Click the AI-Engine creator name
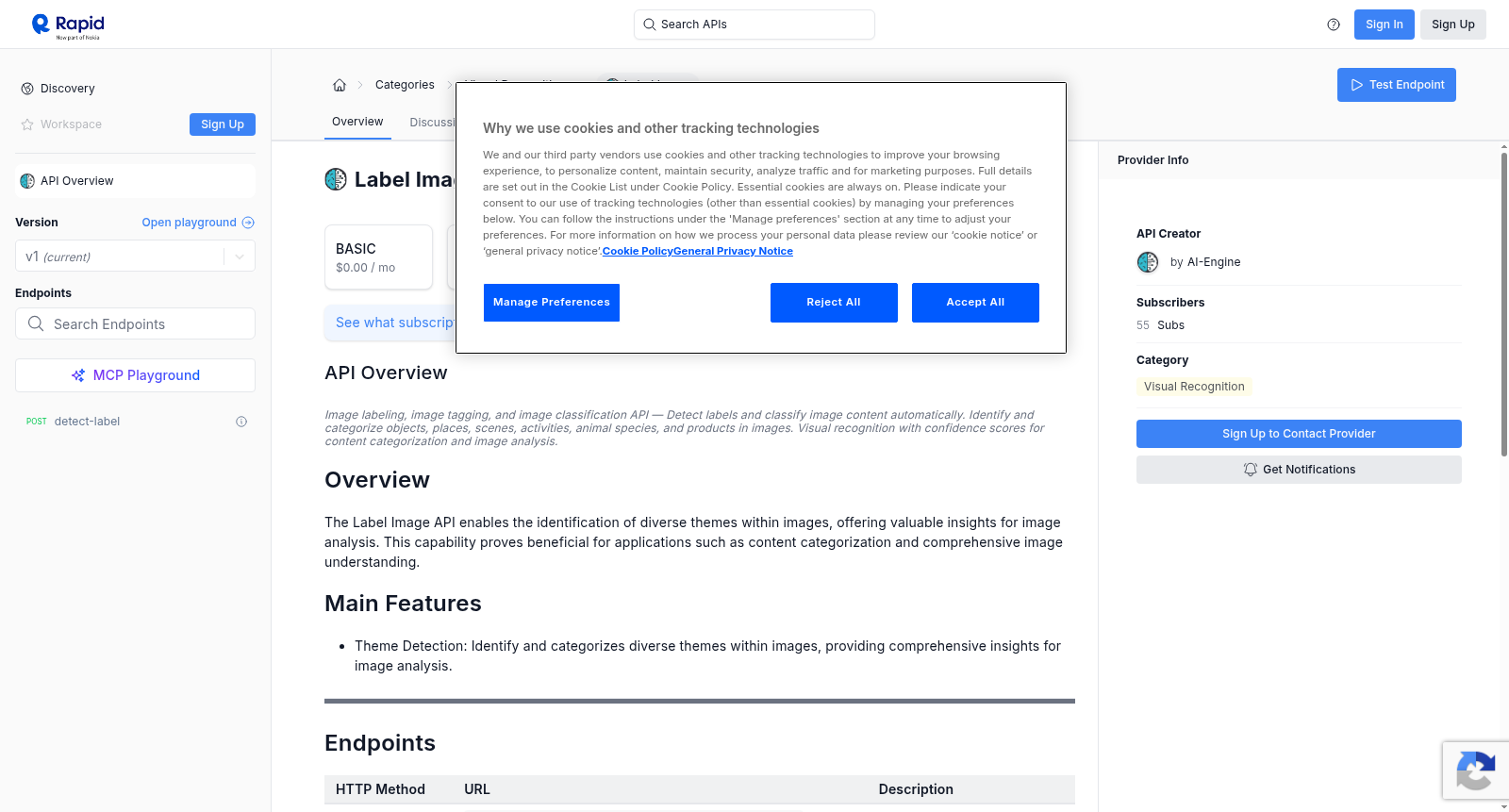Image resolution: width=1509 pixels, height=812 pixels. click(x=1214, y=262)
